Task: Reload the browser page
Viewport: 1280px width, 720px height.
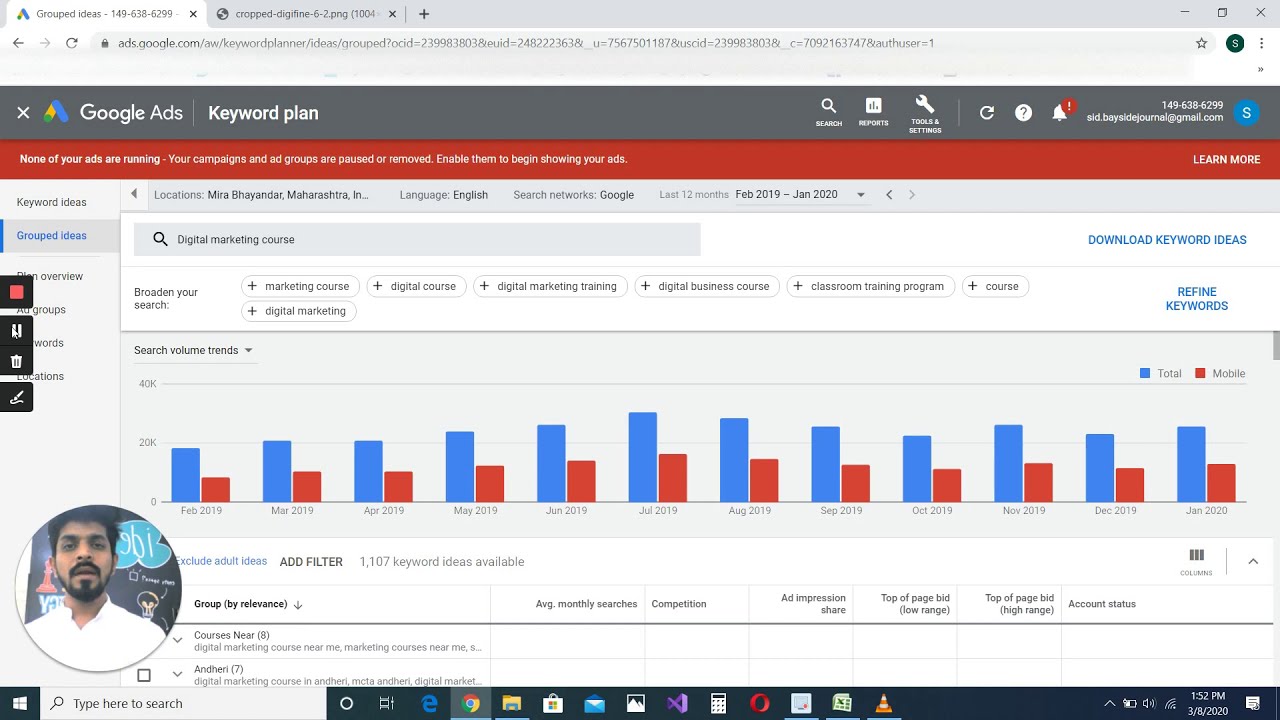Action: click(x=71, y=43)
